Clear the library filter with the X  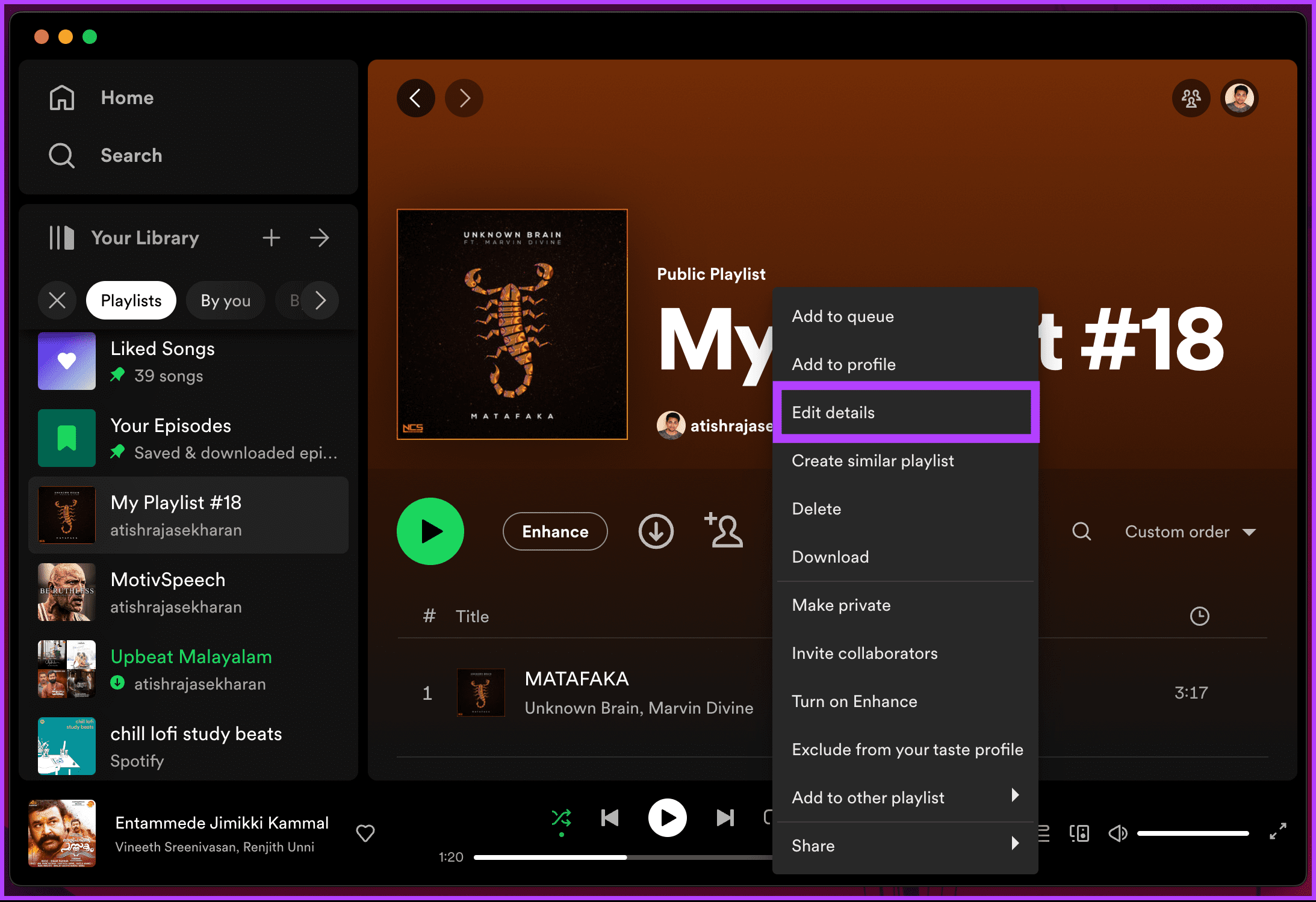(x=57, y=300)
